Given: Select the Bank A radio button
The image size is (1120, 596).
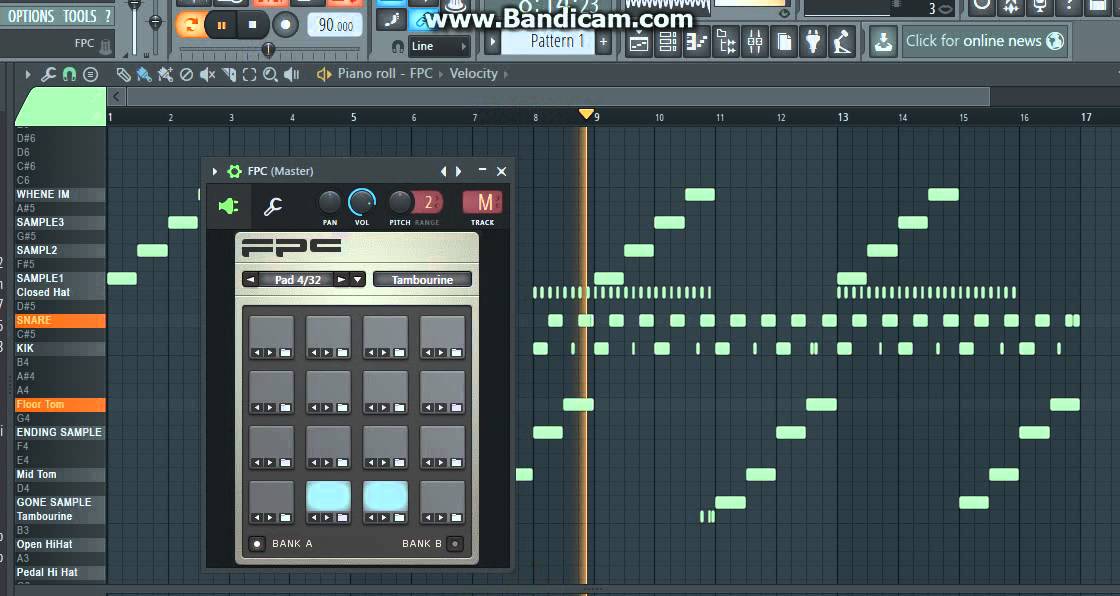Looking at the screenshot, I should [x=257, y=544].
